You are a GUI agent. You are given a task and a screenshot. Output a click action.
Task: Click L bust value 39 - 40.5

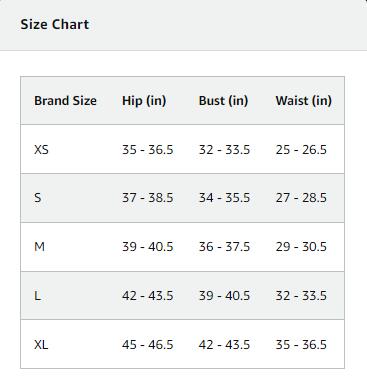224,296
